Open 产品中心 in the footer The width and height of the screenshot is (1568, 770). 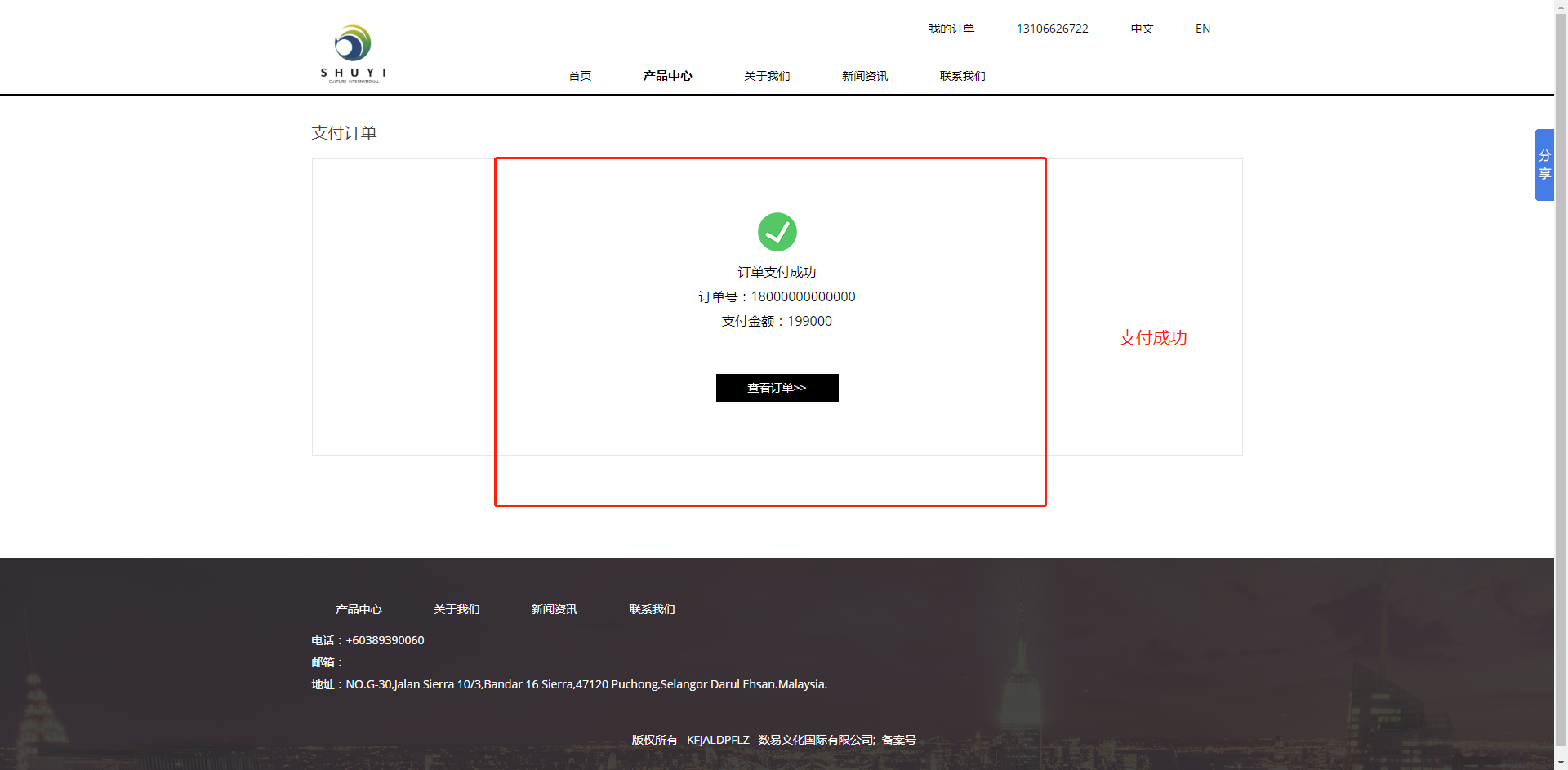(359, 608)
